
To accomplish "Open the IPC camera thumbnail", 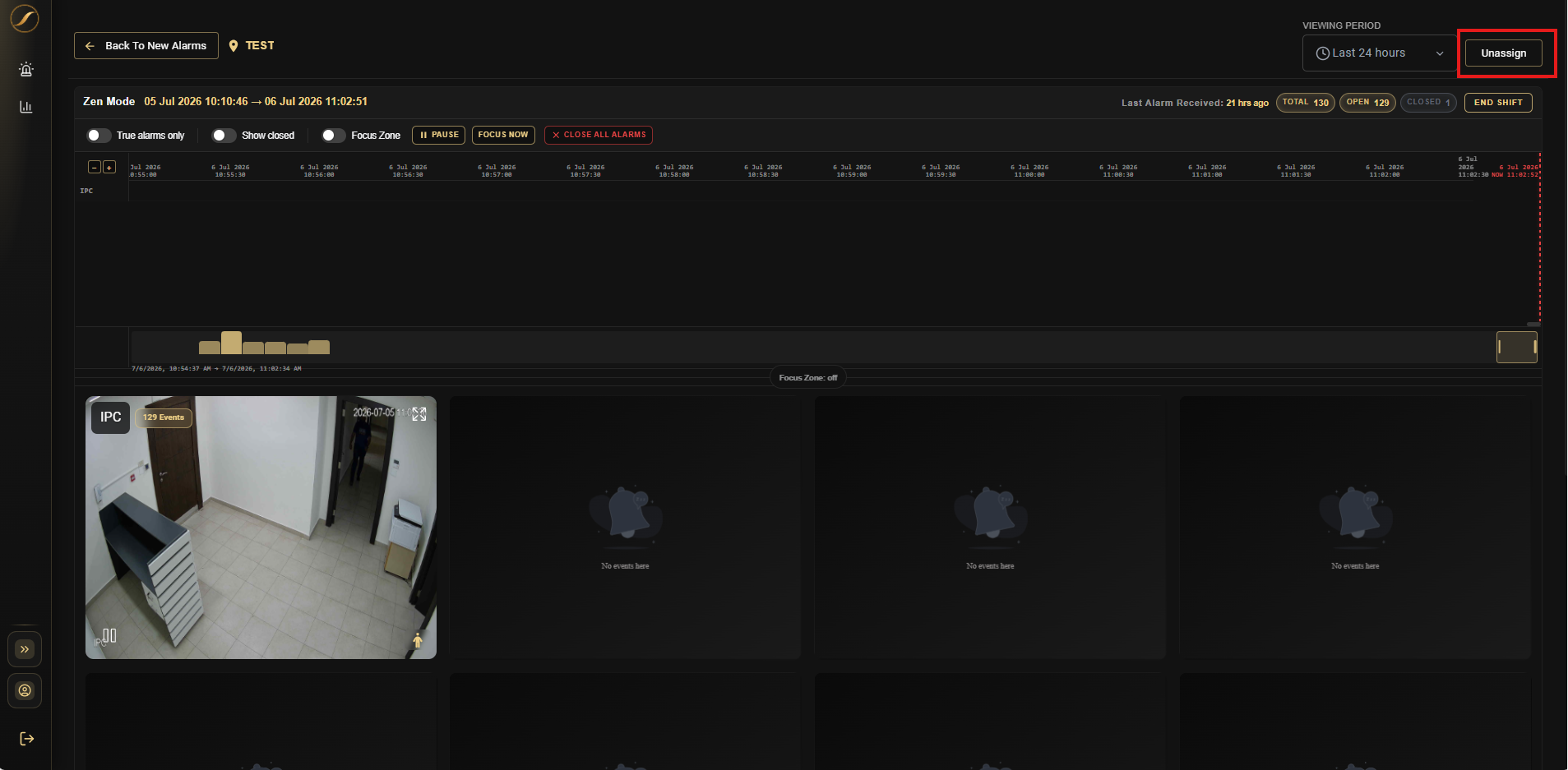I will click(x=261, y=528).
